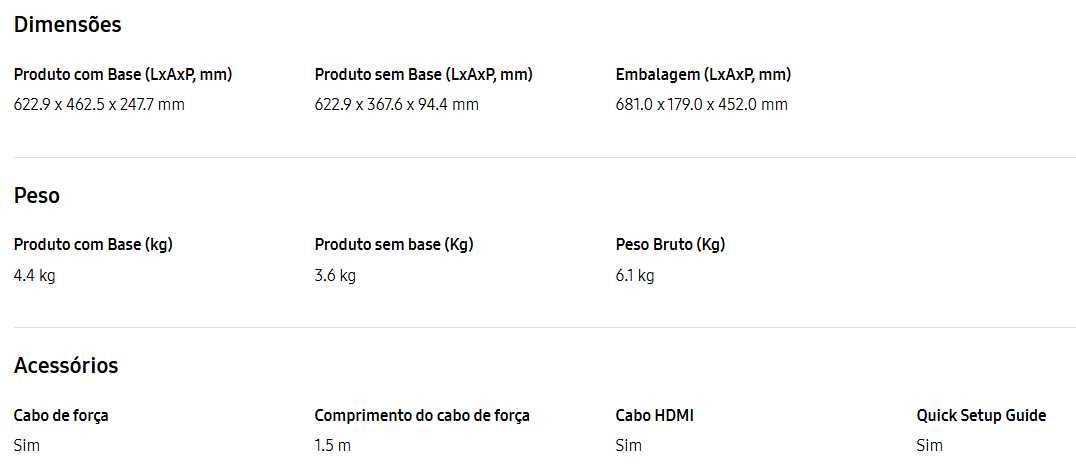The width and height of the screenshot is (1076, 470).
Task: Click the Acessórios section heading
Action: tap(66, 365)
